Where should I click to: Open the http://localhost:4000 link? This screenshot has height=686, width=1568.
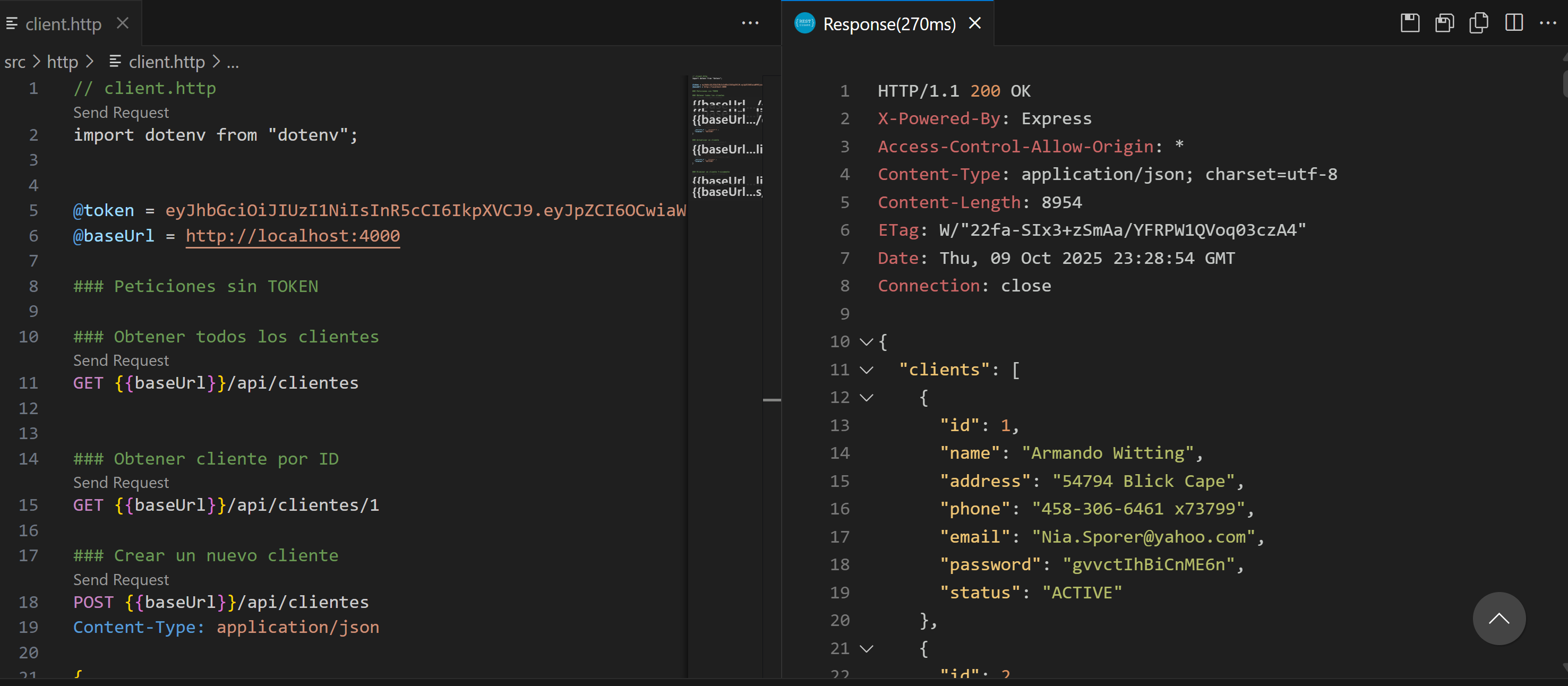pyautogui.click(x=292, y=236)
